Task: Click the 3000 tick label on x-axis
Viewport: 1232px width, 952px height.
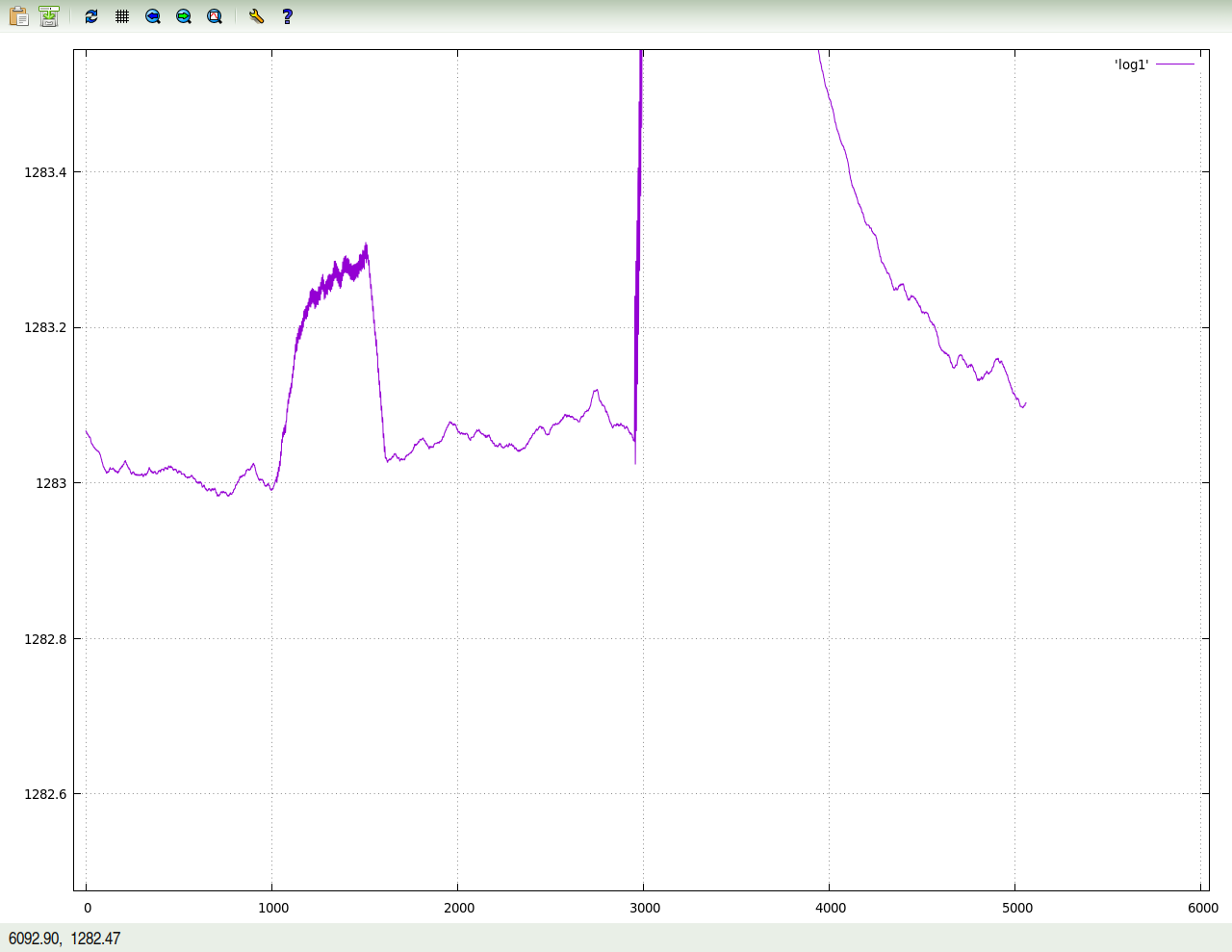Action: (644, 908)
